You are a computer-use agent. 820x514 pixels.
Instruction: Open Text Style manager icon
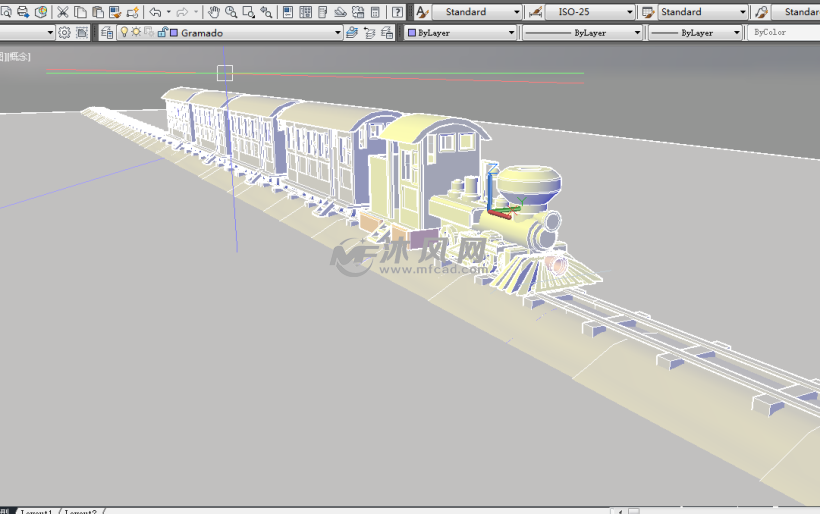pos(422,12)
